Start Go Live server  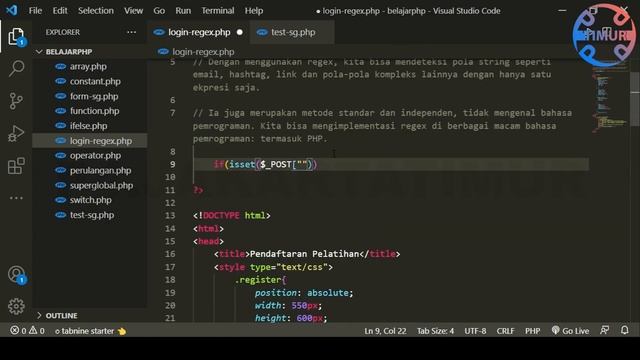tap(570, 331)
